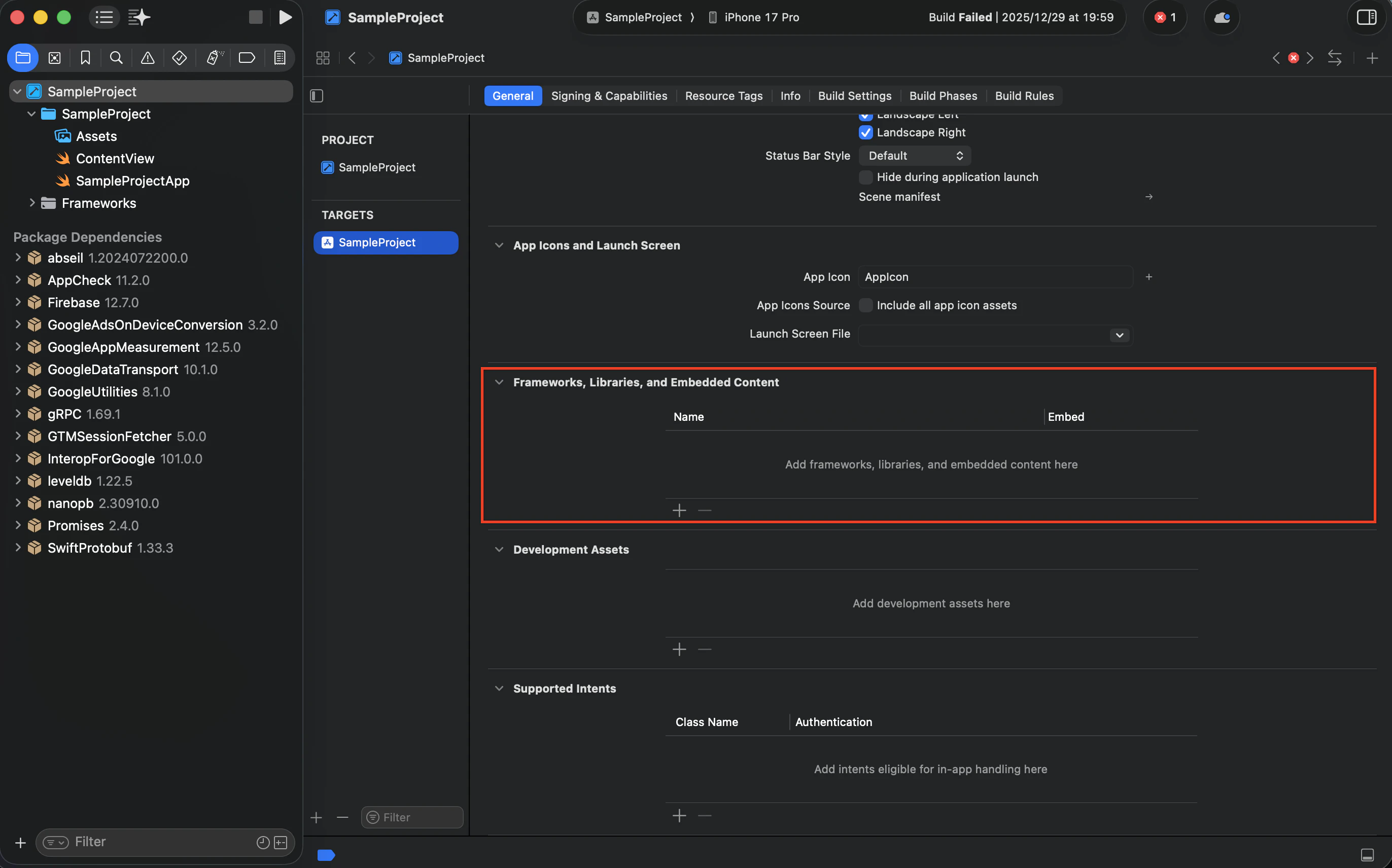Toggle the debug area at bottom right
This screenshot has height=868, width=1392.
pyautogui.click(x=1367, y=855)
